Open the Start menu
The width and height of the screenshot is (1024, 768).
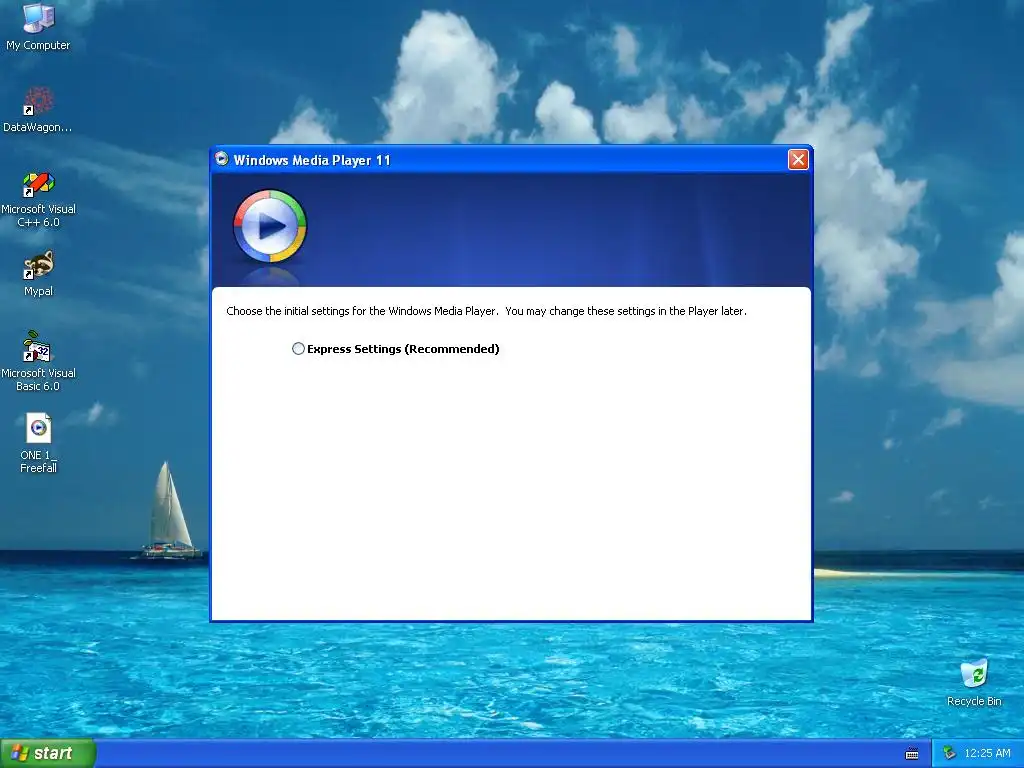coord(48,753)
